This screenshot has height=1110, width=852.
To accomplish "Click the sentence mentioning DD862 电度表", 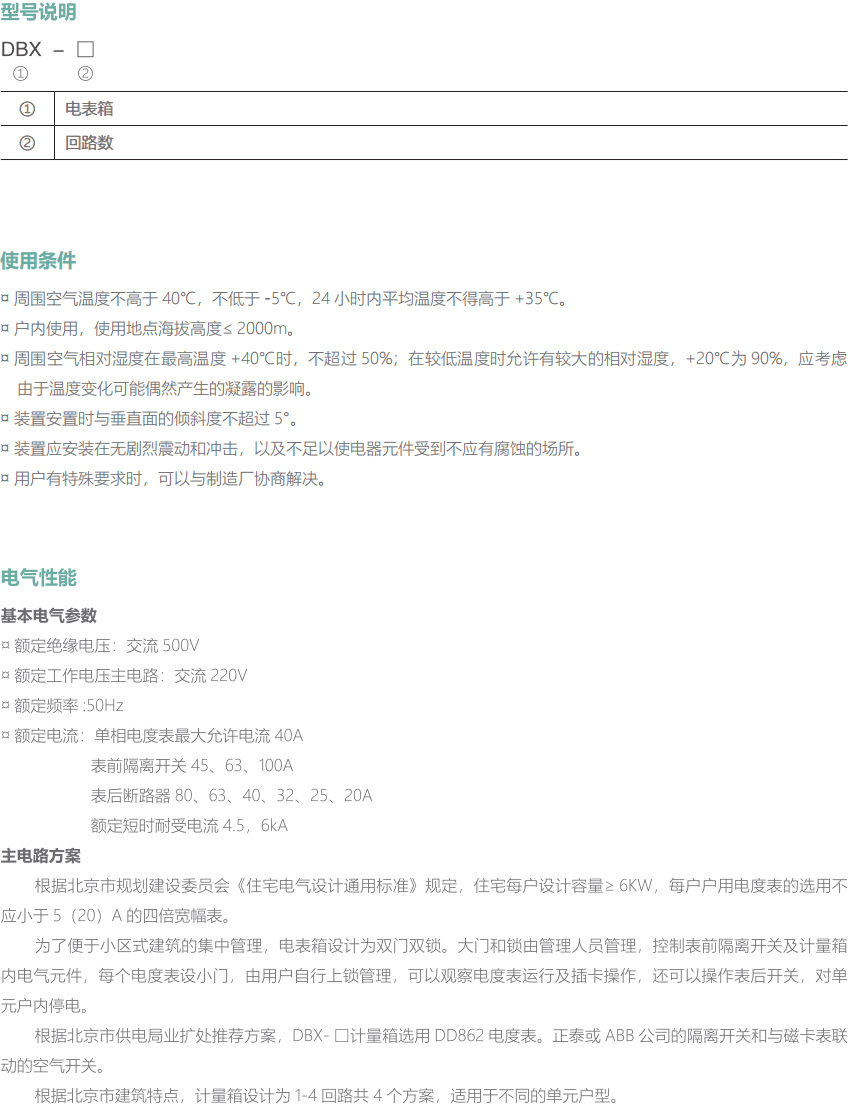I will 441,1036.
